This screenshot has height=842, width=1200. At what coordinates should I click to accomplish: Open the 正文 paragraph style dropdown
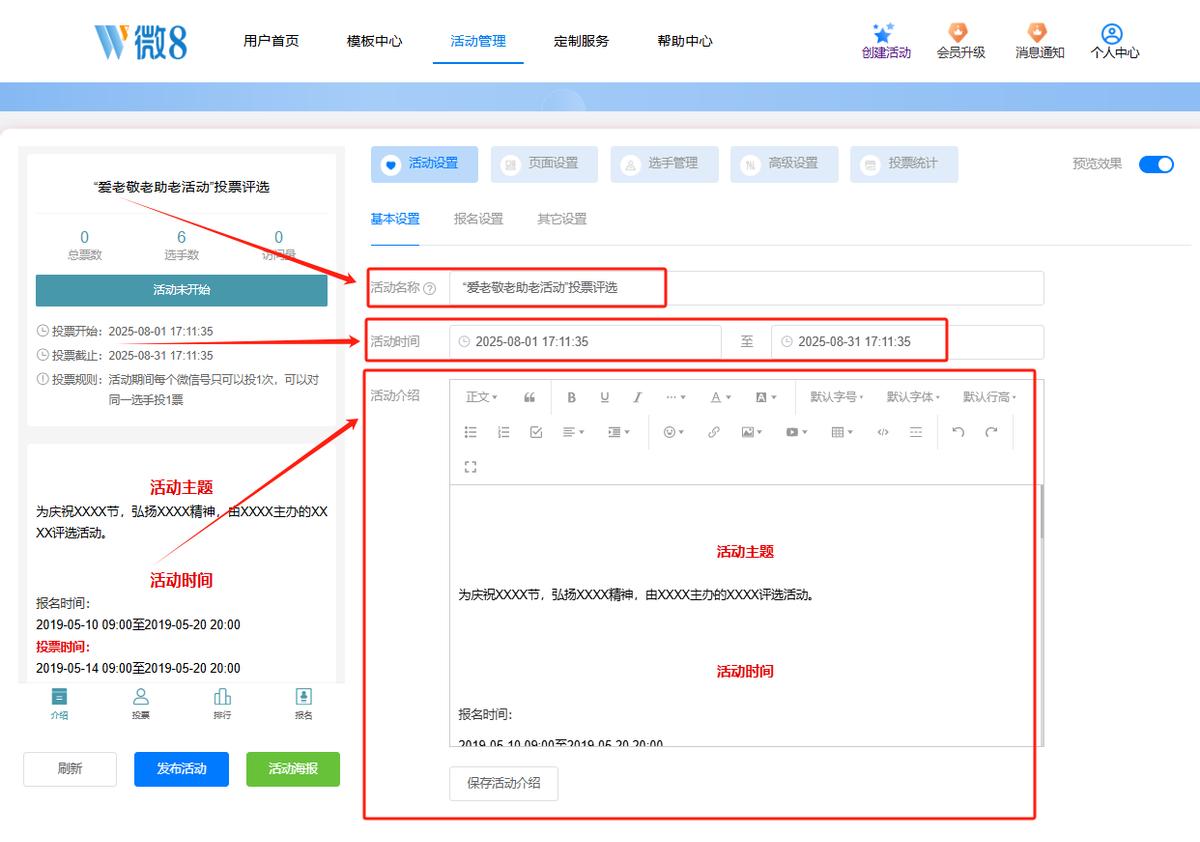click(x=482, y=397)
